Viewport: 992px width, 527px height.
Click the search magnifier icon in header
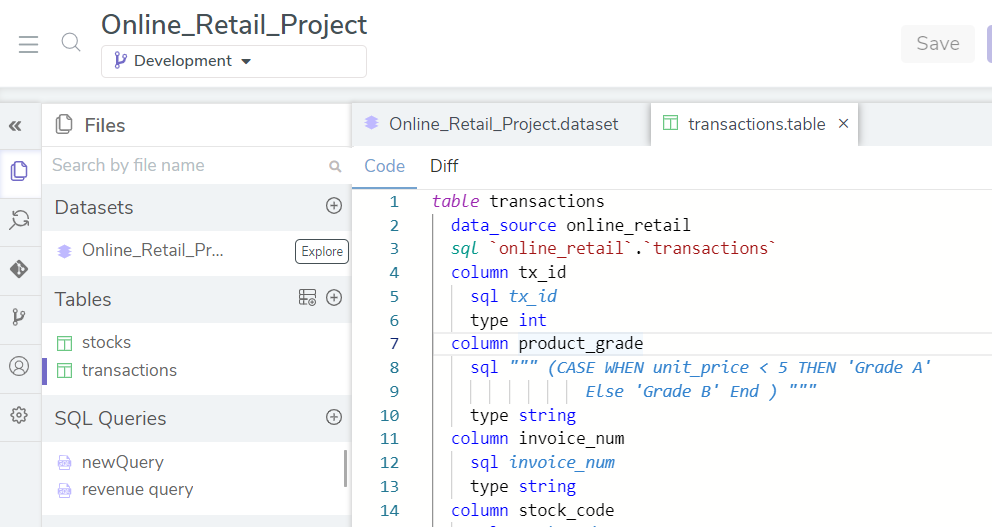[71, 43]
